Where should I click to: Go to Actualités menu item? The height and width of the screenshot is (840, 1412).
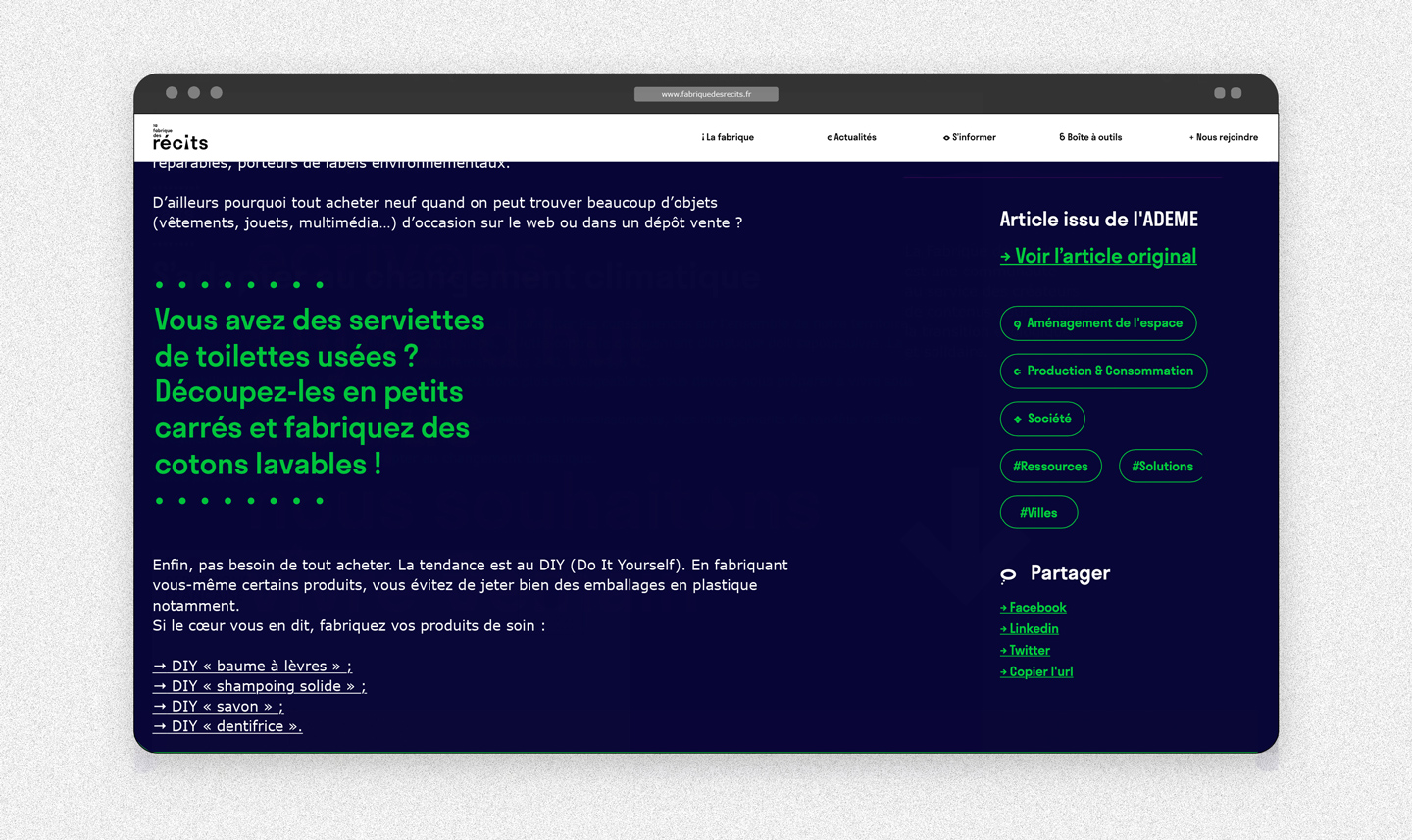tap(851, 137)
